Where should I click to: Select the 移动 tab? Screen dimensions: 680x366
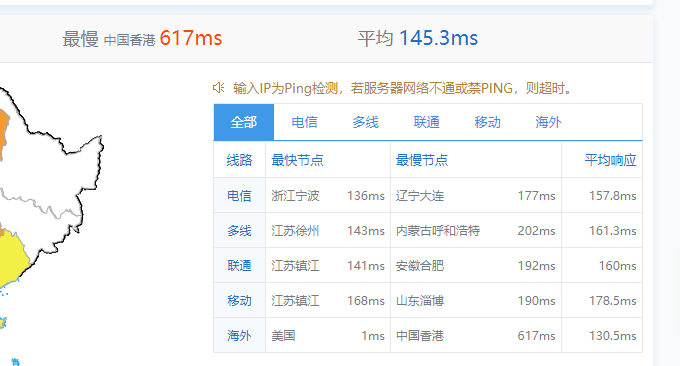pos(487,122)
